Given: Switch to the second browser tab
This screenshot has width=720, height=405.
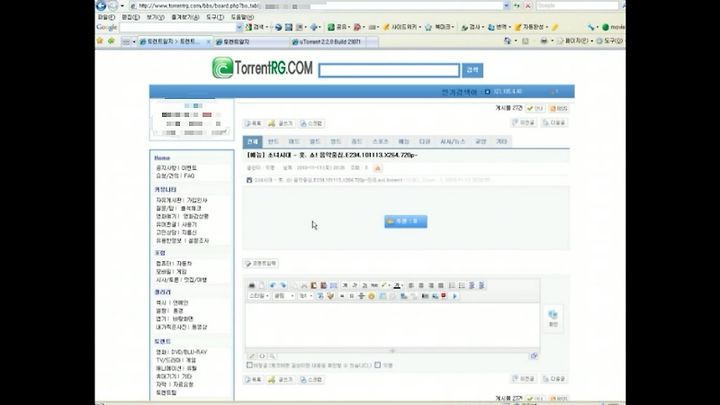Looking at the screenshot, I should click(x=251, y=42).
